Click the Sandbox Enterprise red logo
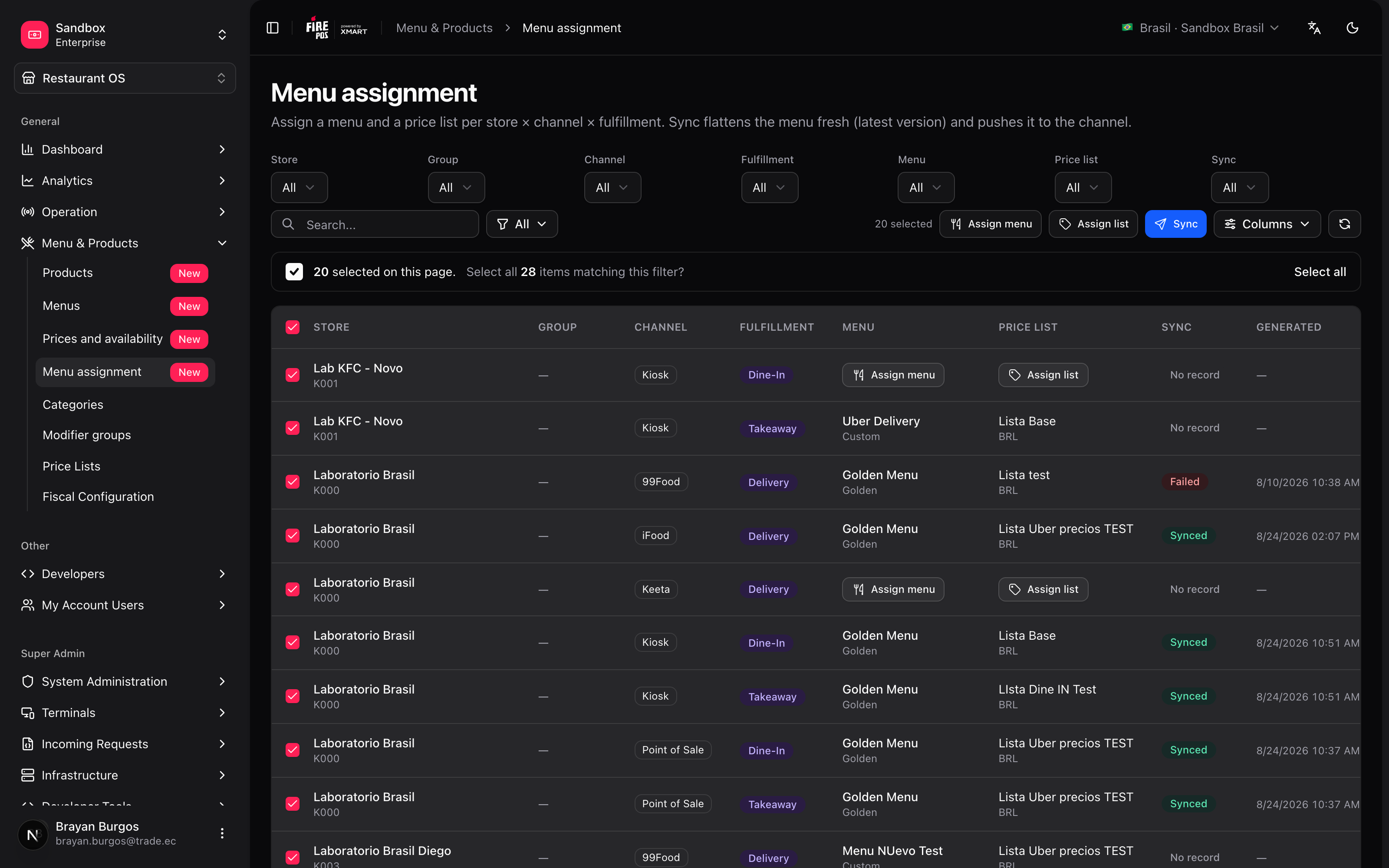 tap(34, 34)
